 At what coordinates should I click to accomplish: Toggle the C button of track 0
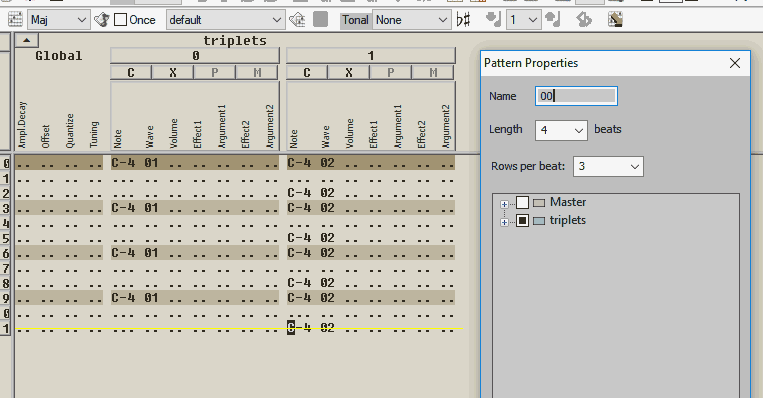tap(131, 73)
